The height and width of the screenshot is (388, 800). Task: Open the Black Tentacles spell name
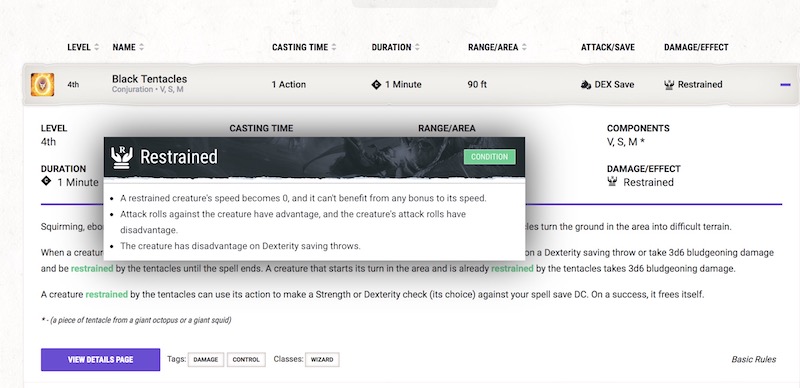(149, 79)
